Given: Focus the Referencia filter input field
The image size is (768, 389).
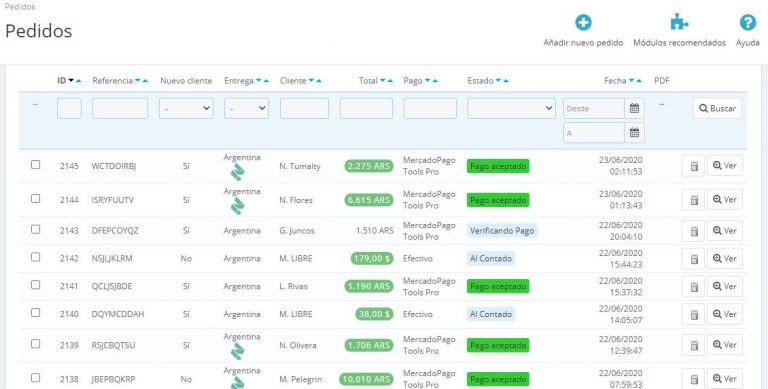Looking at the screenshot, I should tap(120, 108).
